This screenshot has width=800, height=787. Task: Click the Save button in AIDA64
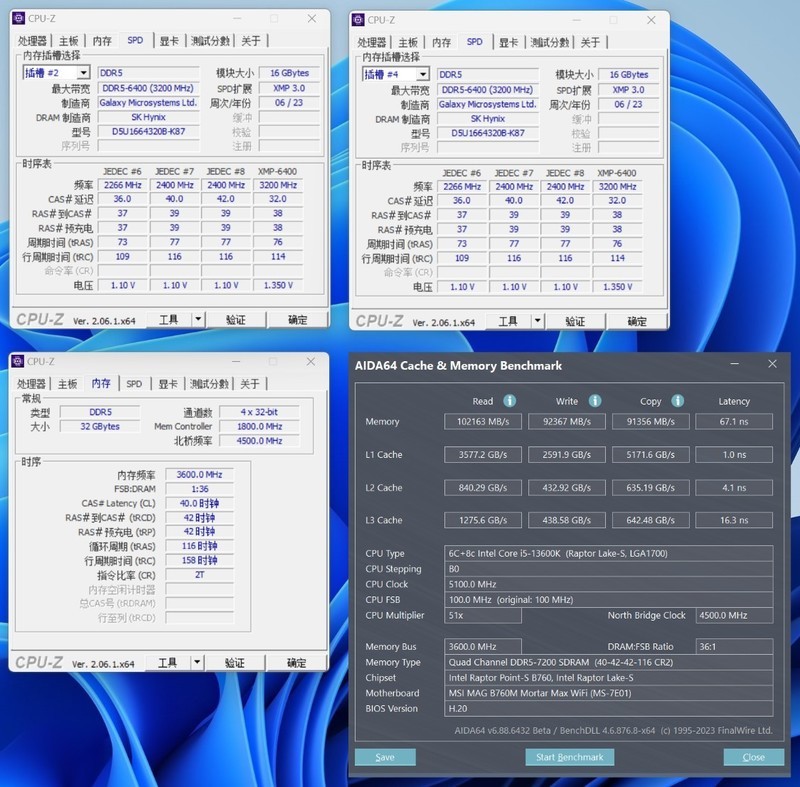(384, 757)
